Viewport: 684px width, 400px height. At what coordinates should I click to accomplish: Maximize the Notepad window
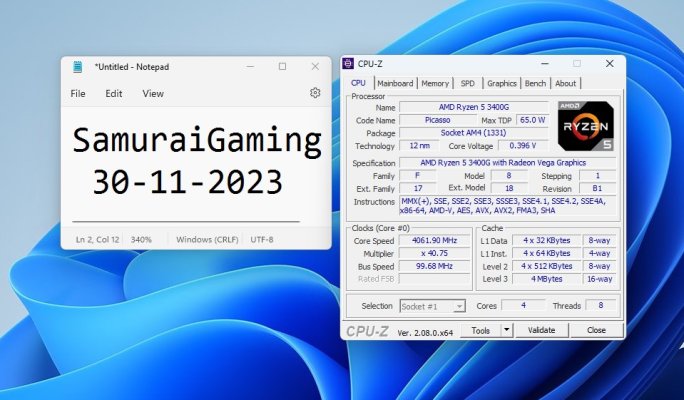[x=282, y=67]
